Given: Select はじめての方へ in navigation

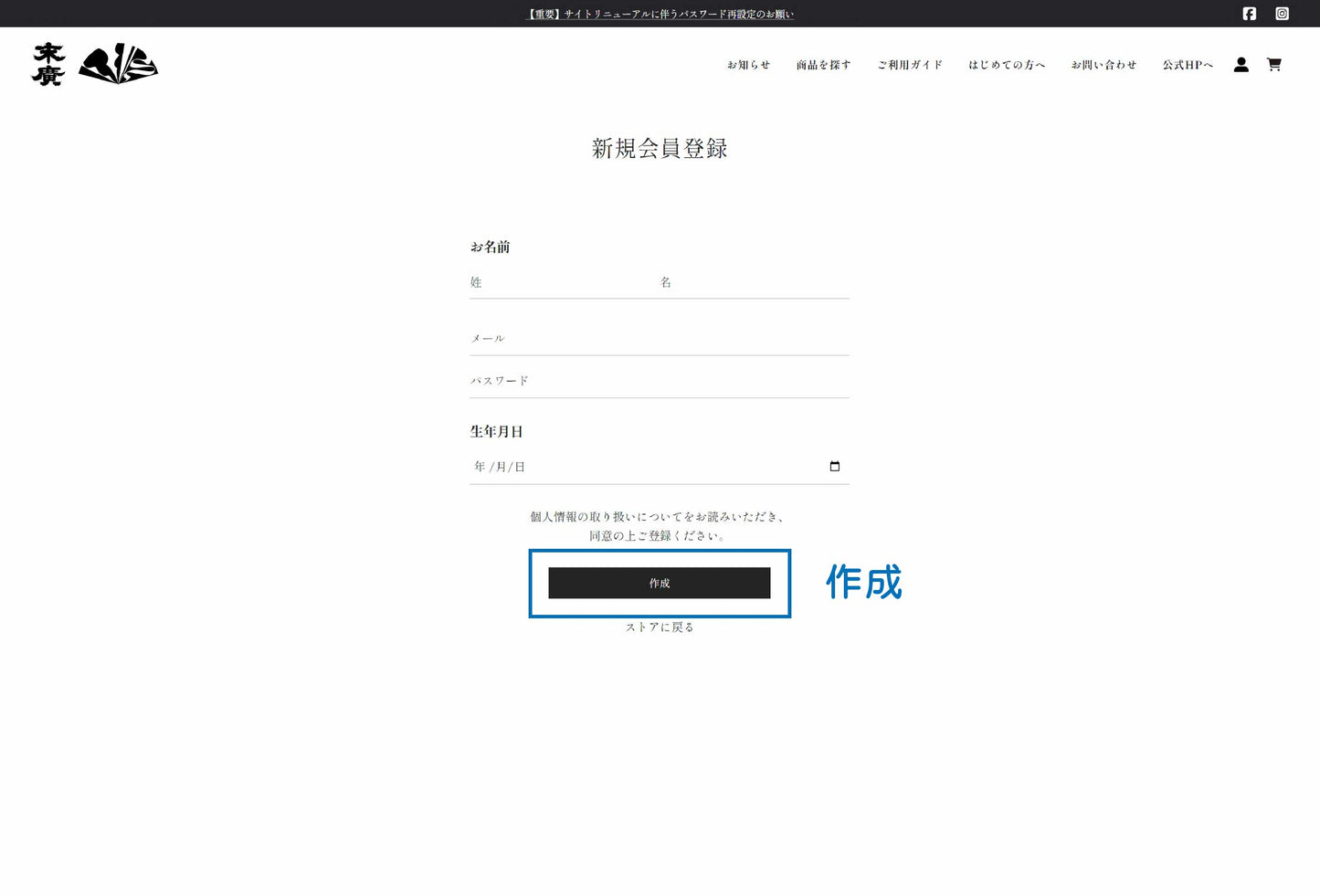Looking at the screenshot, I should 1006,65.
